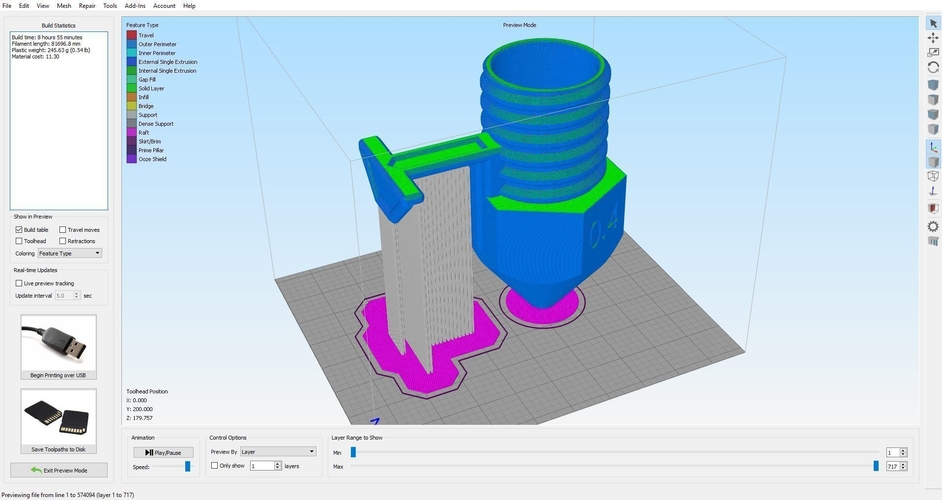
Task: Click the External Single Extrusion legend swatch
Action: (x=131, y=62)
